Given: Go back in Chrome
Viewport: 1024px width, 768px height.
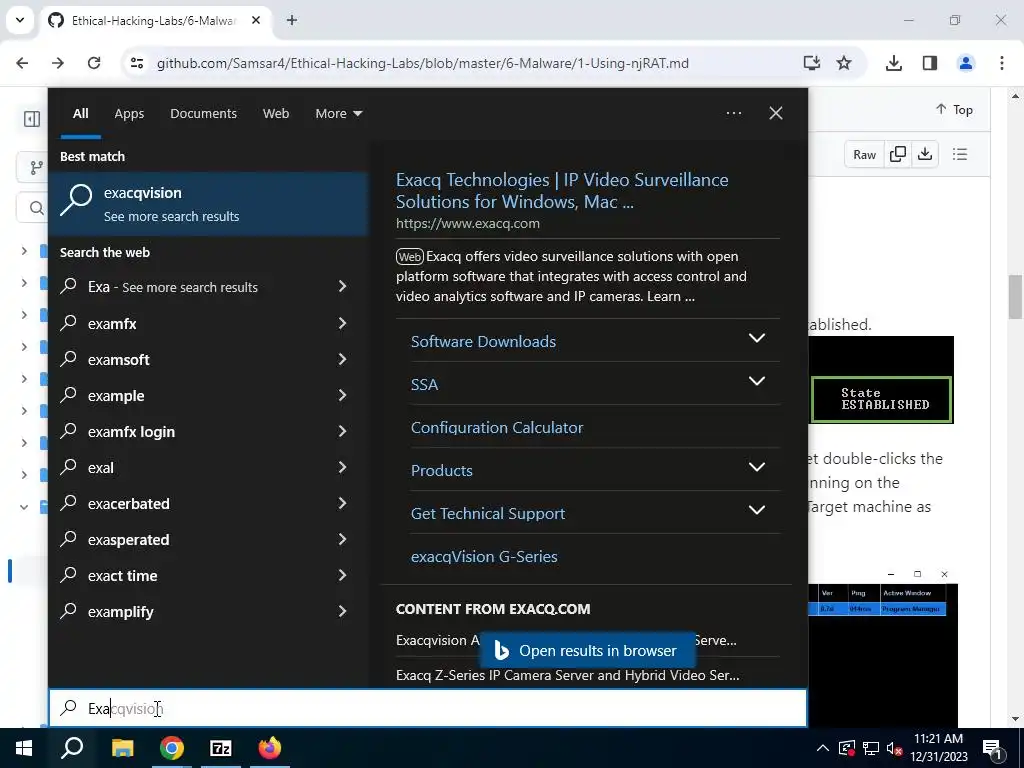Looking at the screenshot, I should [x=22, y=63].
